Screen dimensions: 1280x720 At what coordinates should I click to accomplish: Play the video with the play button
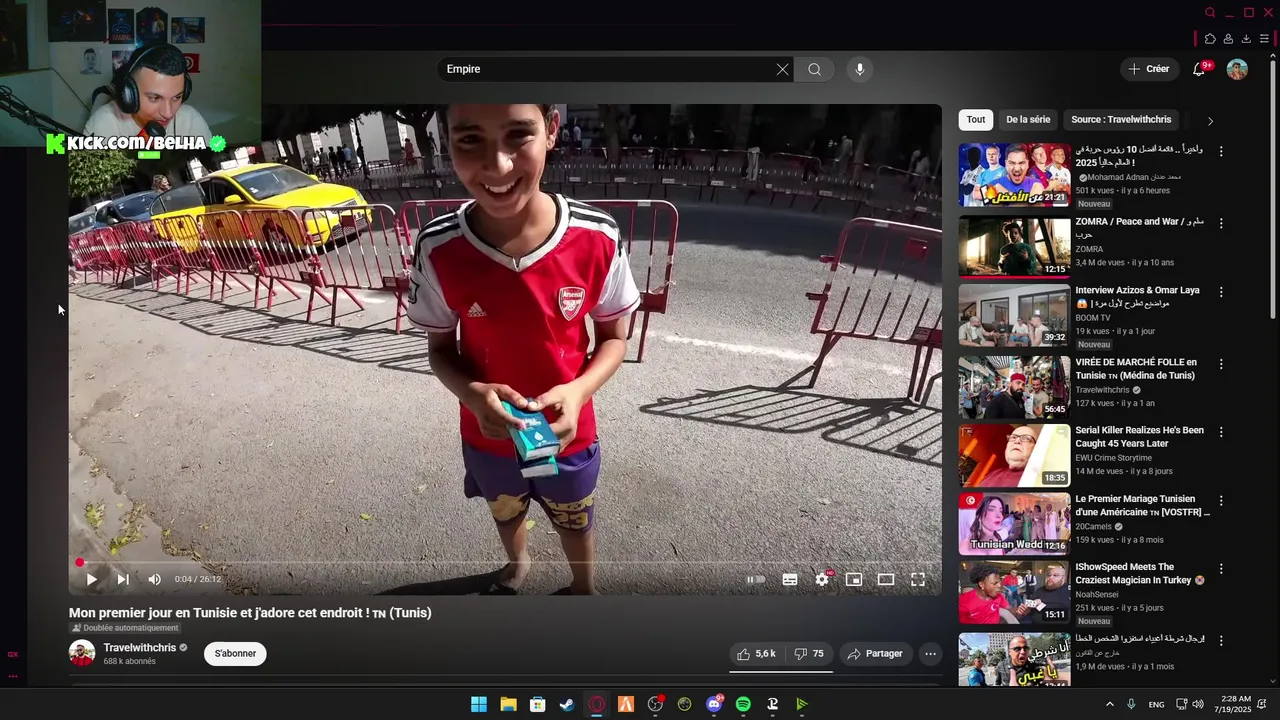(91, 579)
